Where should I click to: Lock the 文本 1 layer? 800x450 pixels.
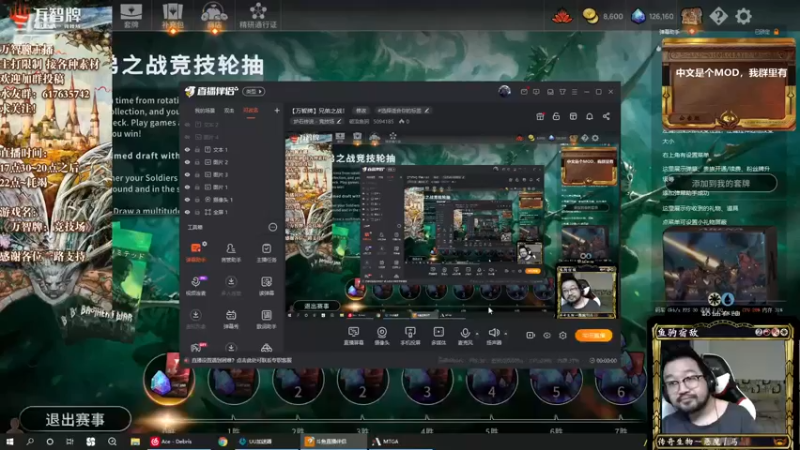[197, 149]
